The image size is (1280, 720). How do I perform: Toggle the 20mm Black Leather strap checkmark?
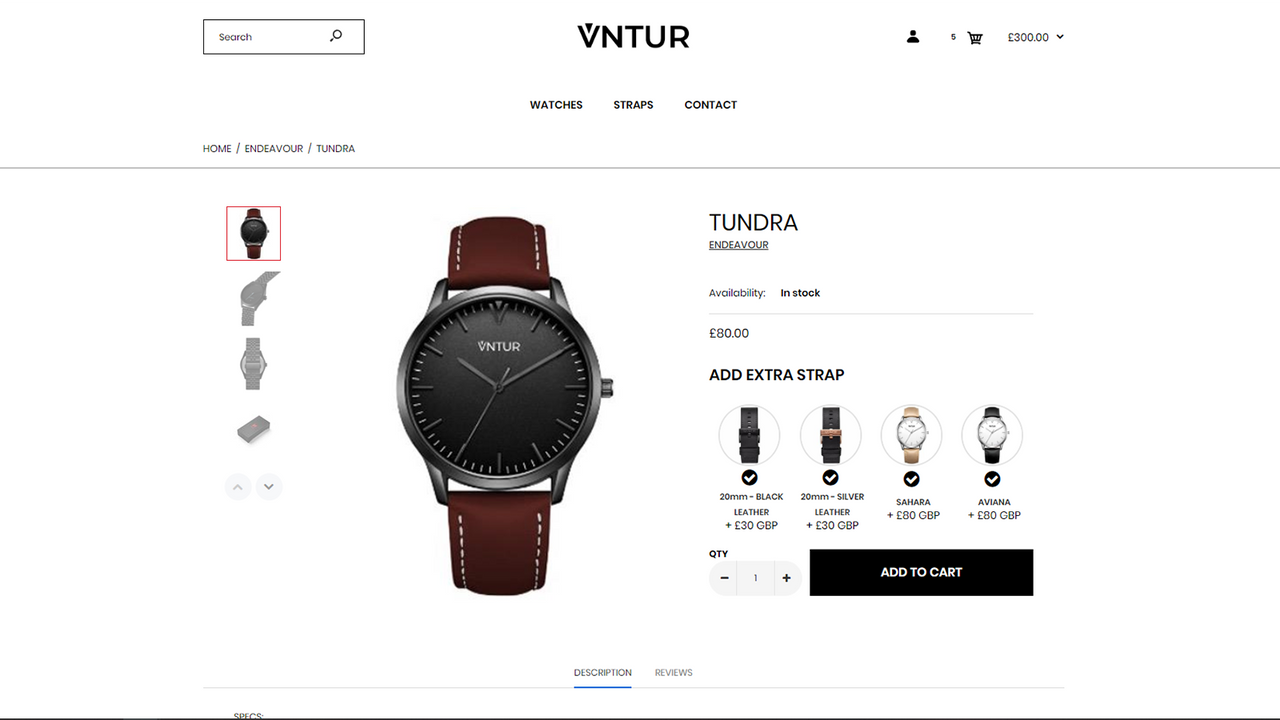(x=749, y=478)
